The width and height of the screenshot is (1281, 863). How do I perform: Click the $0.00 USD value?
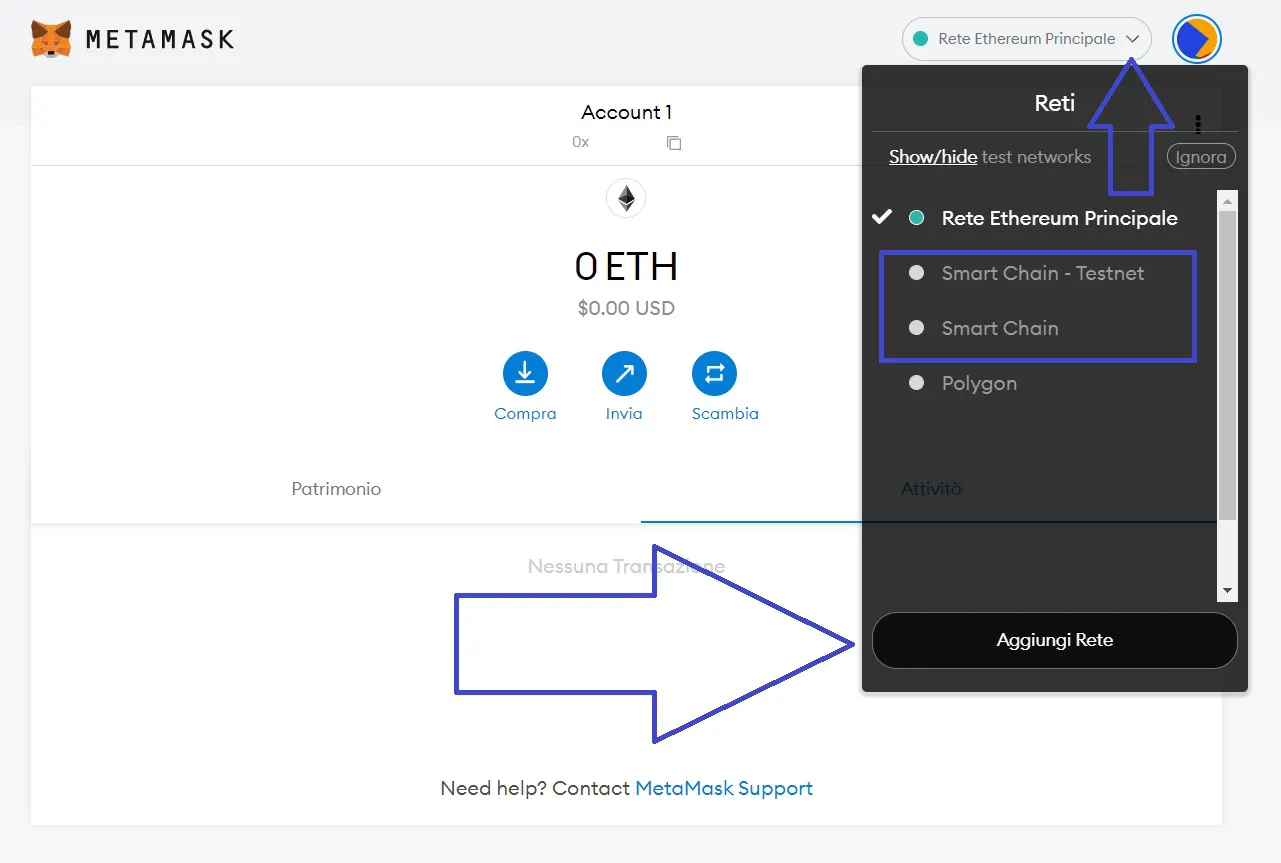click(626, 308)
